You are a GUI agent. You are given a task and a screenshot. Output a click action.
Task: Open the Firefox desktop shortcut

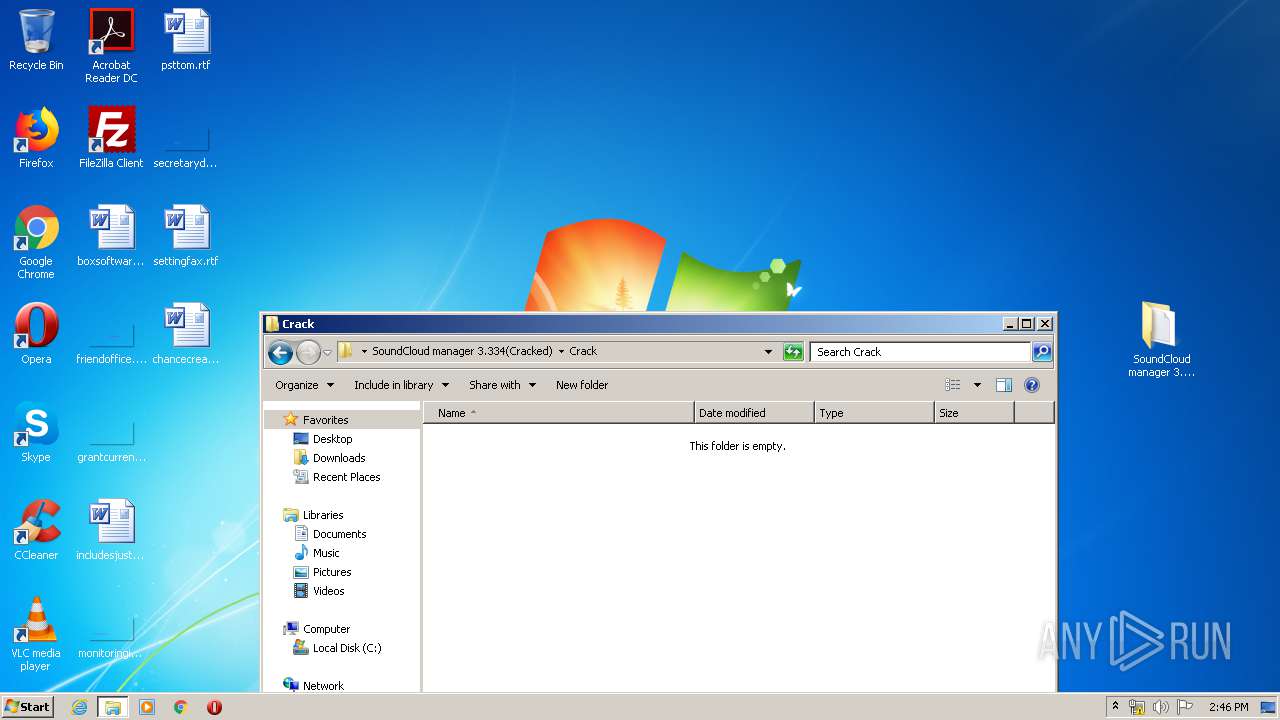(36, 138)
